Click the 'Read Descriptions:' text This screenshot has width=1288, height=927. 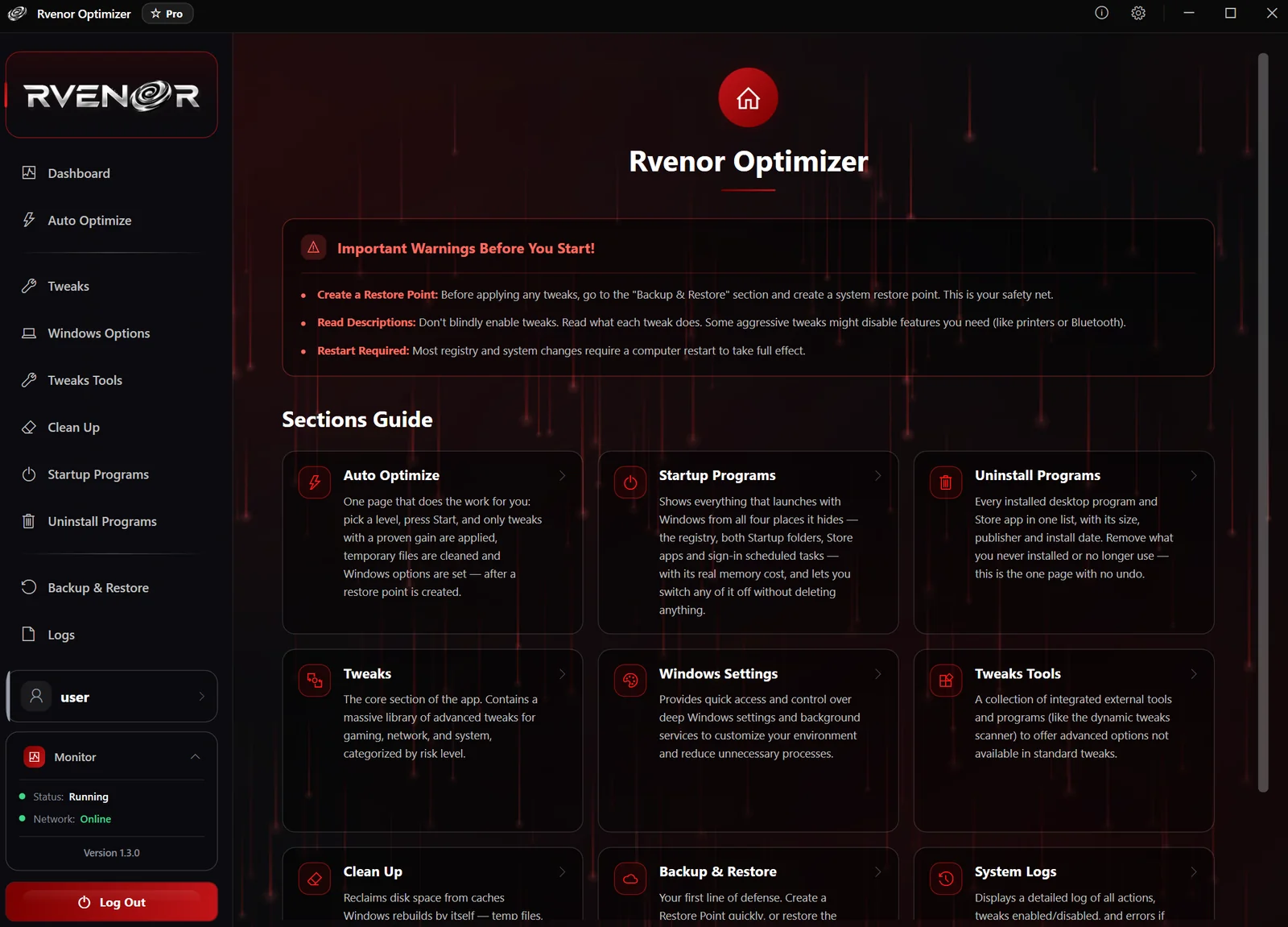coord(366,322)
